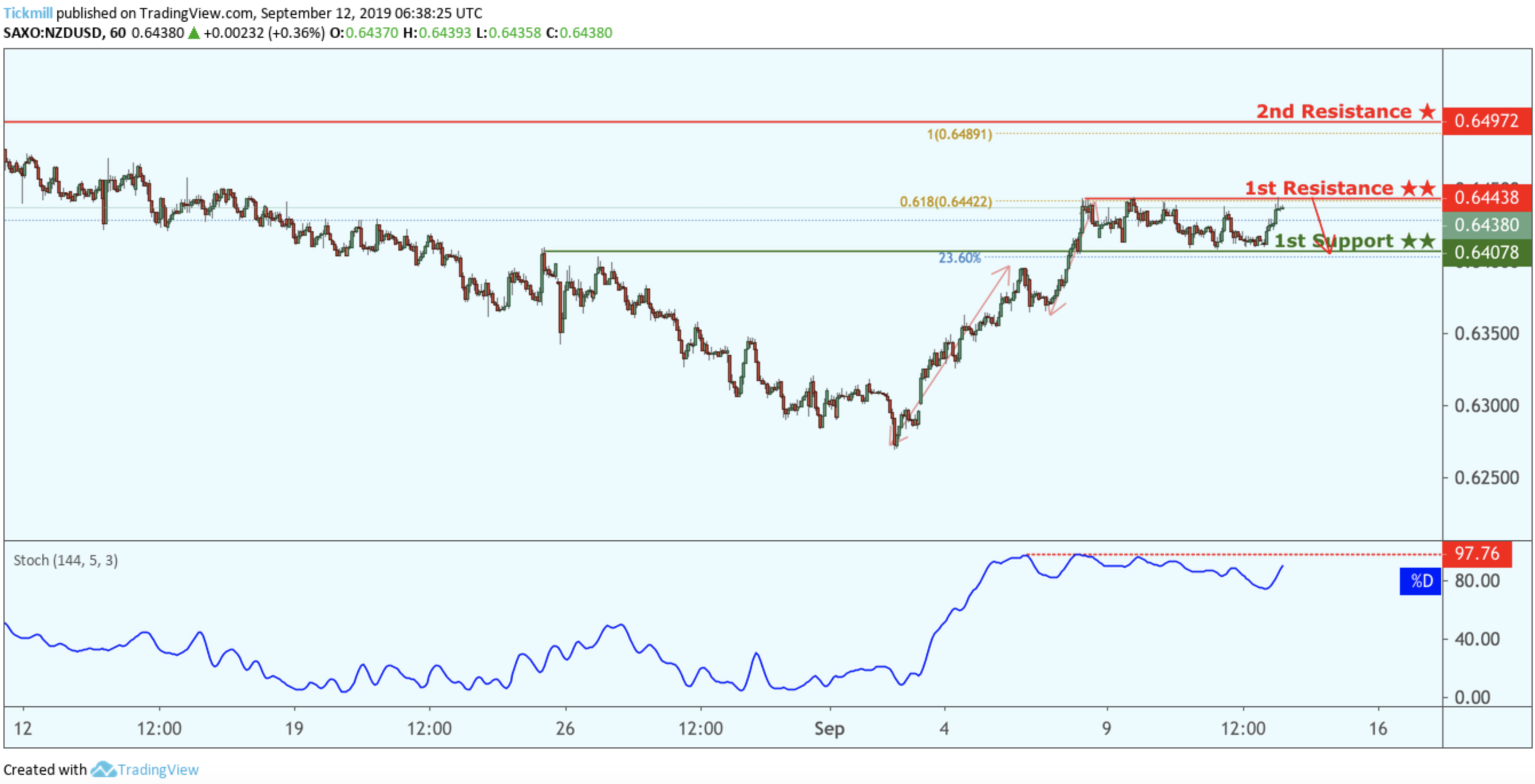Click the high value H:0.64393
This screenshot has height=784, width=1535.
pos(437,32)
